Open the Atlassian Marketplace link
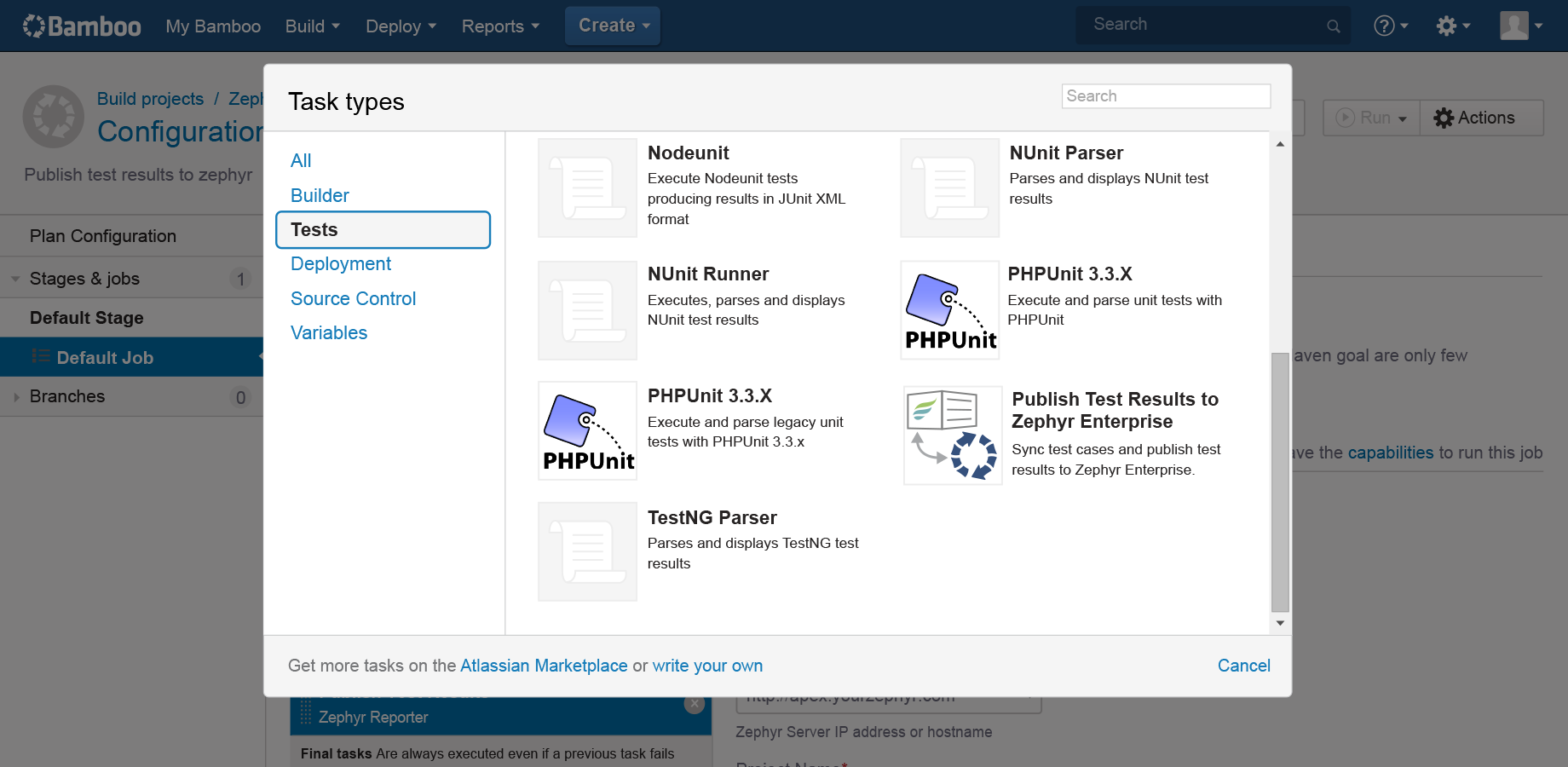The height and width of the screenshot is (767, 1568). click(x=544, y=666)
